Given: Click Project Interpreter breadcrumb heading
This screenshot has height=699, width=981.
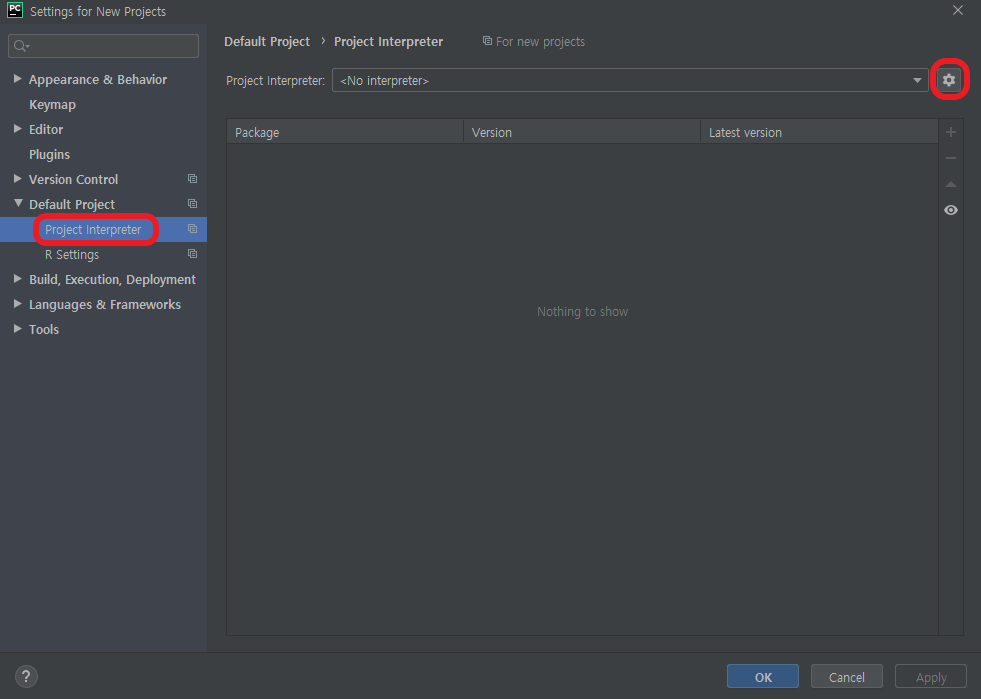Looking at the screenshot, I should click(x=389, y=41).
